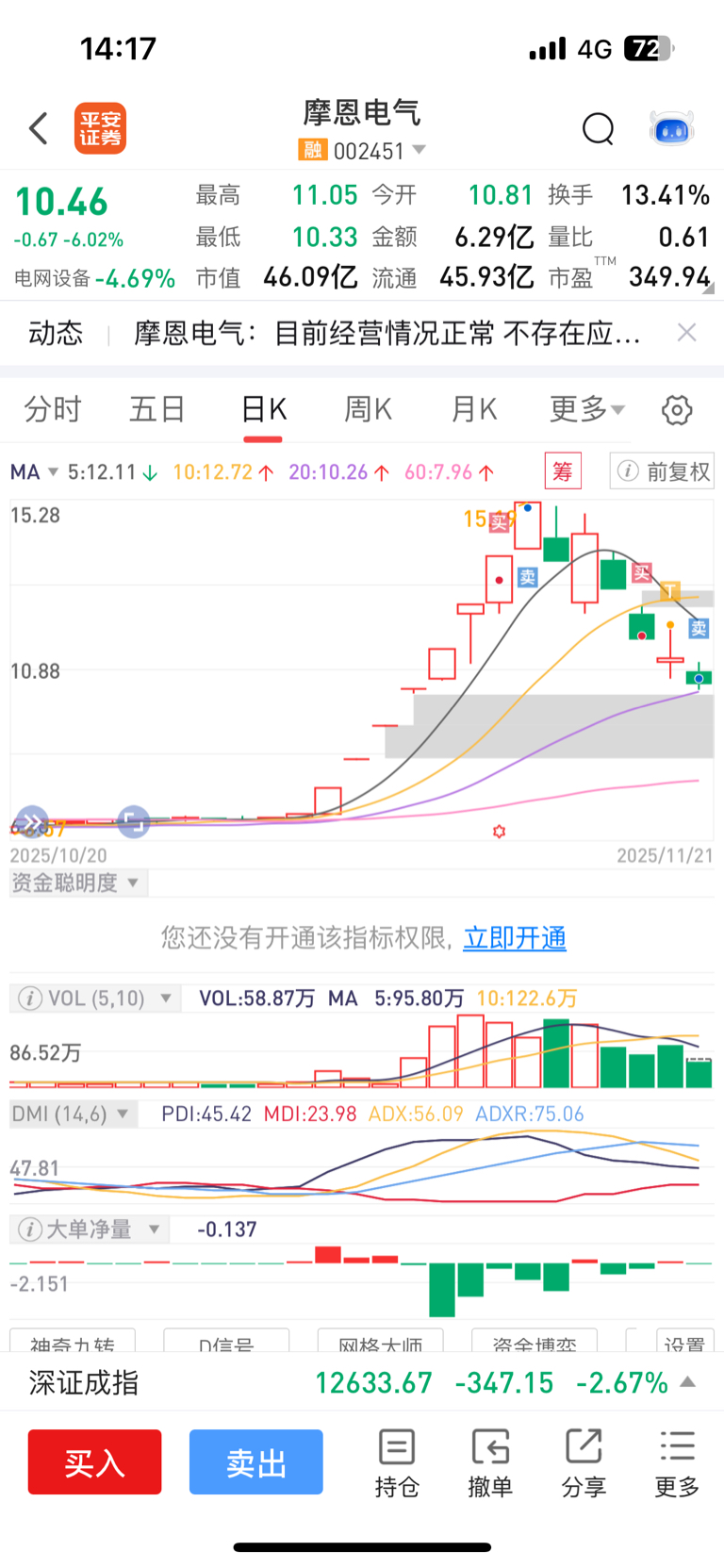Tap the 市盈 349.94 value
The height and width of the screenshot is (1568, 724).
[x=668, y=276]
